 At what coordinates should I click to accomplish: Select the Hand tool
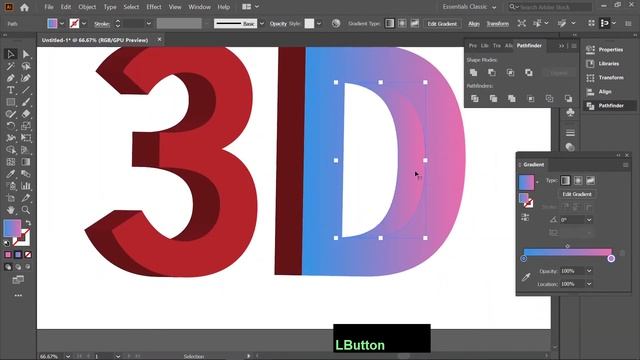(x=11, y=210)
